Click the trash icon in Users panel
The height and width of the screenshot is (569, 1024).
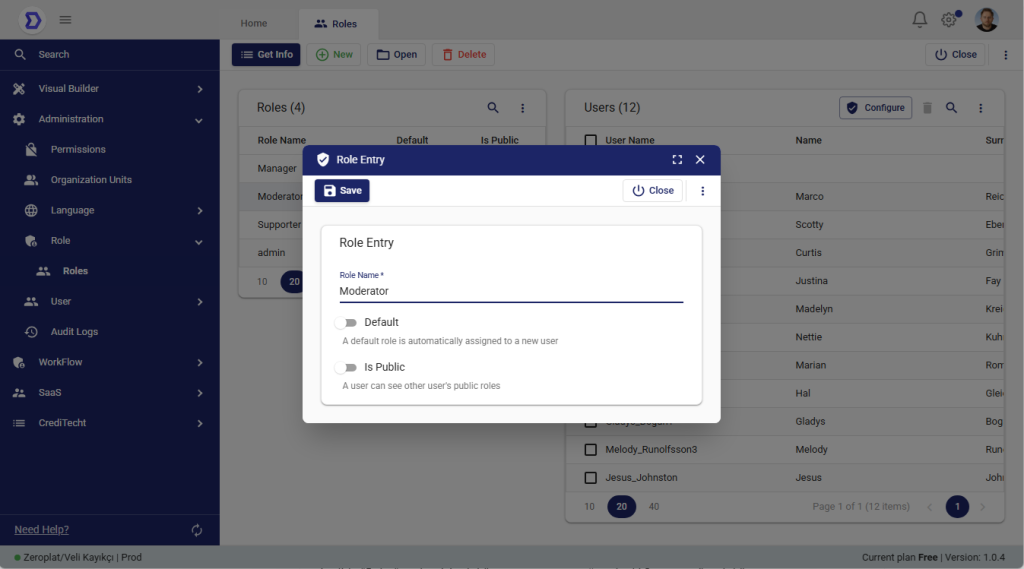point(927,108)
